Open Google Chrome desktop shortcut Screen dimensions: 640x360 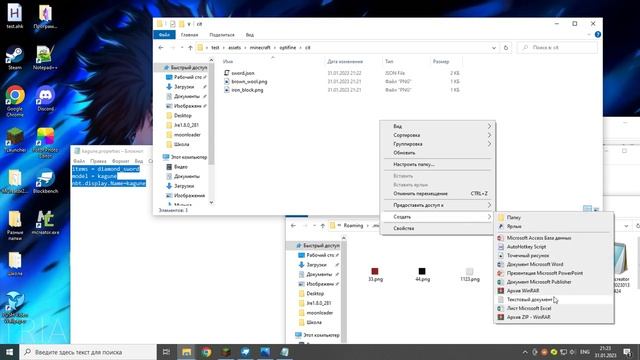tap(15, 101)
